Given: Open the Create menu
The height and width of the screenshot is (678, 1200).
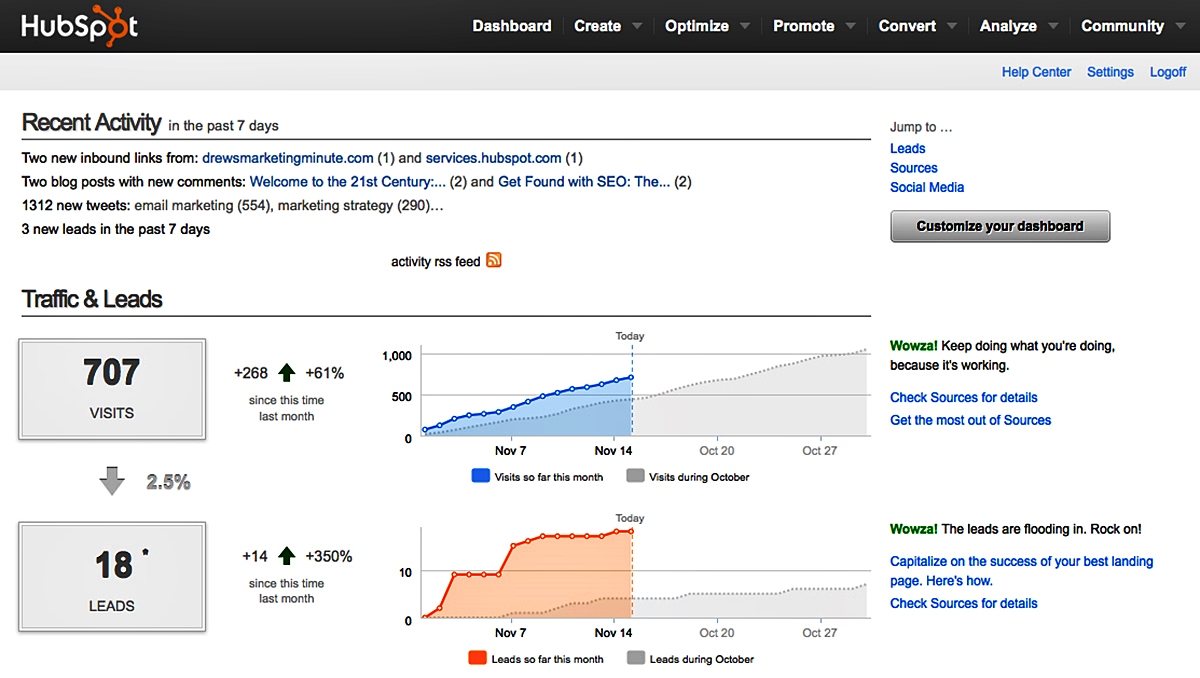Looking at the screenshot, I should coord(597,26).
